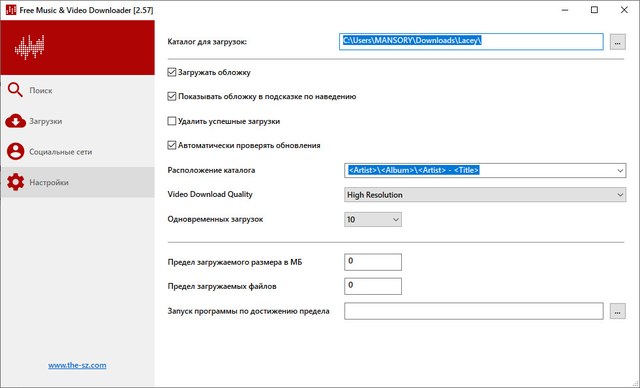Screen dimensions: 640x388
Task: Open the www.the-sz.com link
Action: (77, 365)
